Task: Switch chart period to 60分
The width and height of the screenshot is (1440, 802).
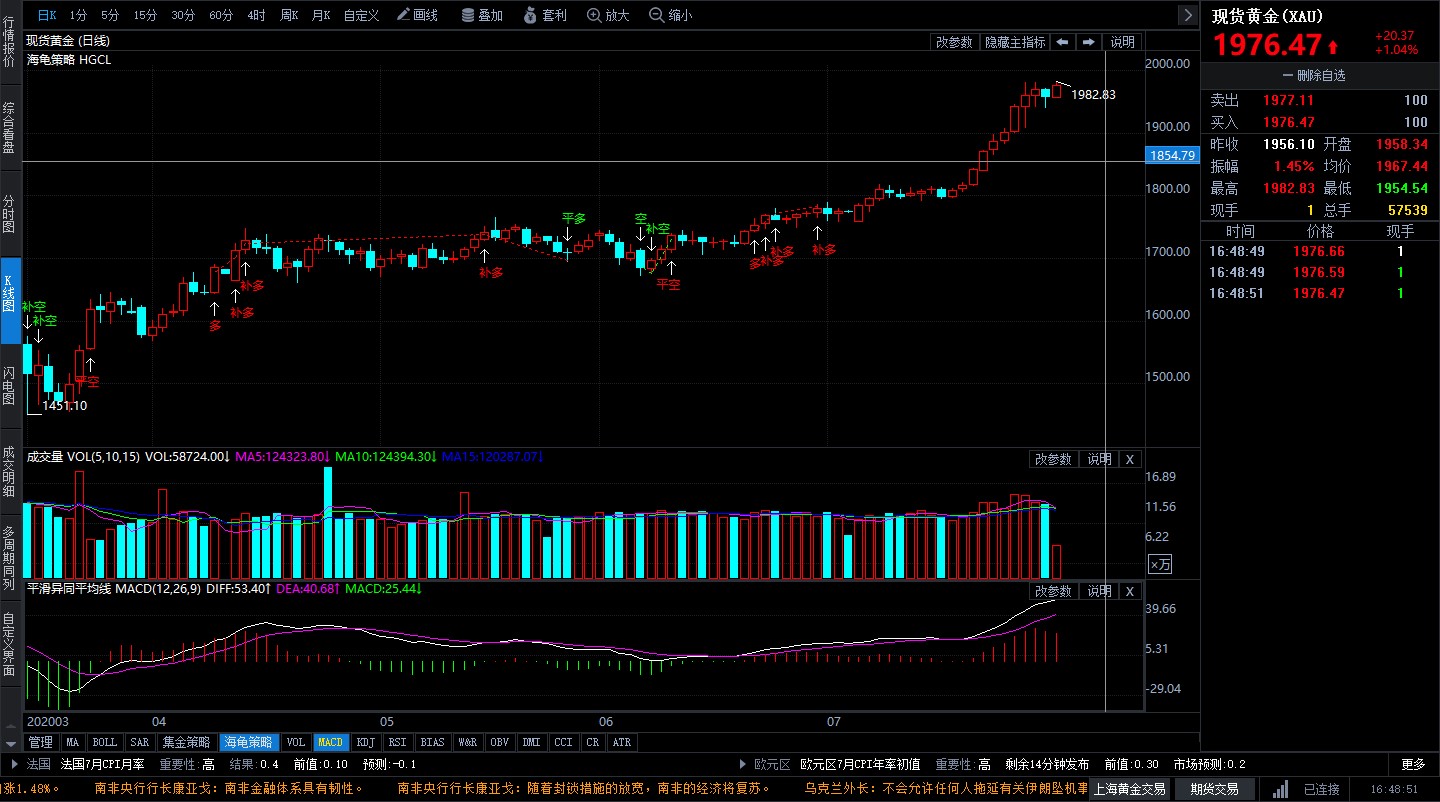Action: pos(221,15)
